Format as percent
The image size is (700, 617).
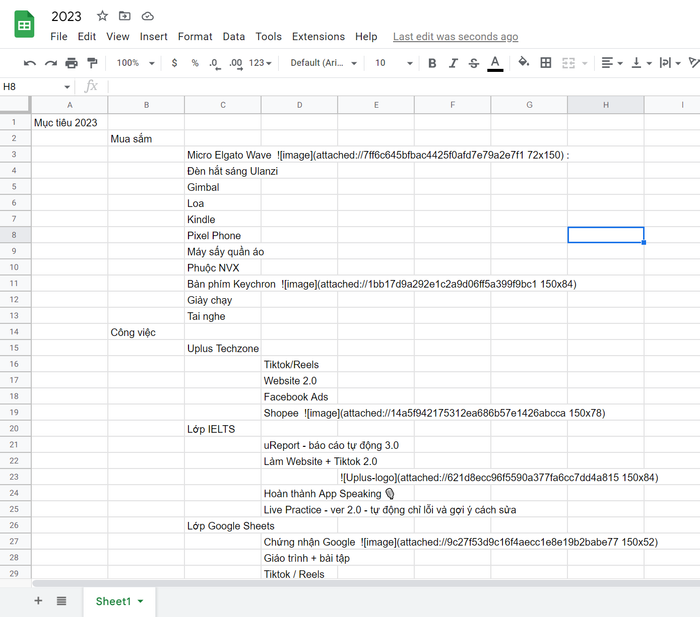coord(195,63)
